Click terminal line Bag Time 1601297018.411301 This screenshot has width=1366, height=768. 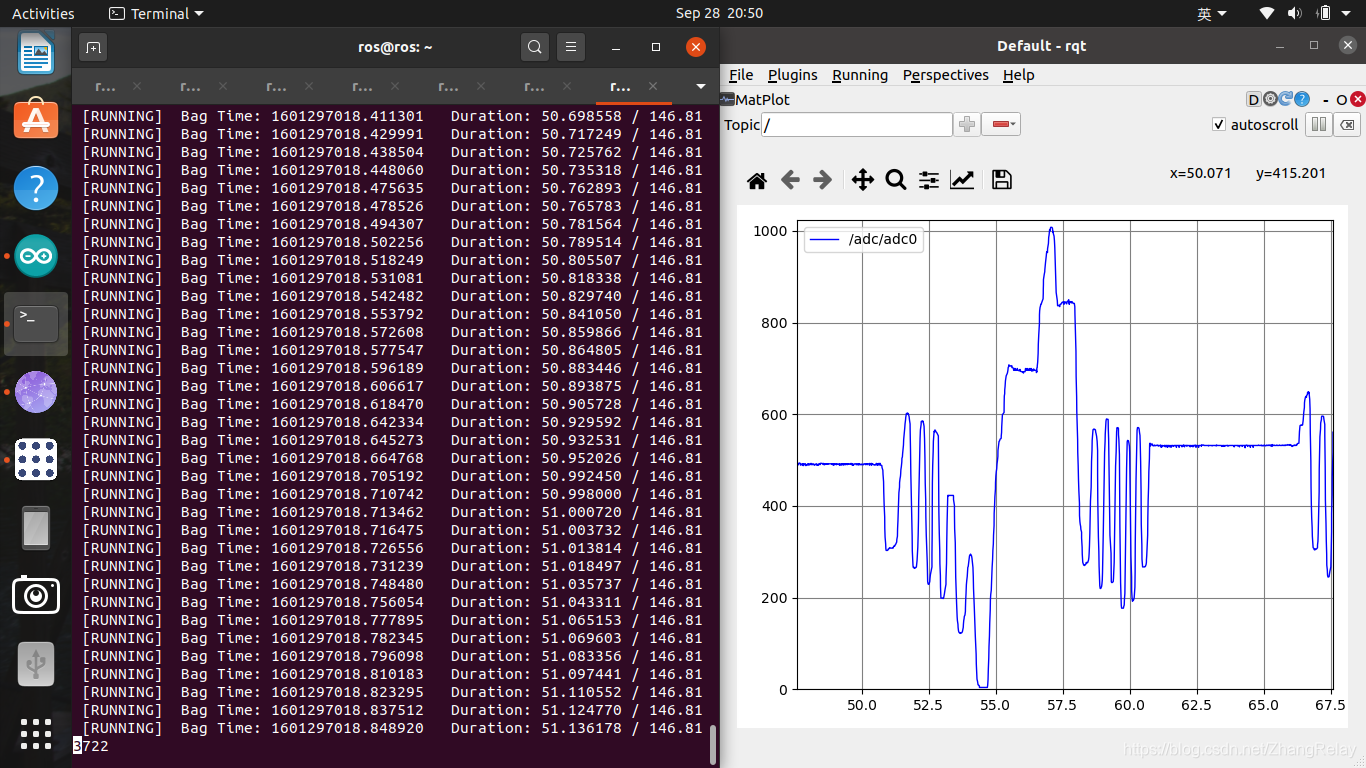coord(392,116)
